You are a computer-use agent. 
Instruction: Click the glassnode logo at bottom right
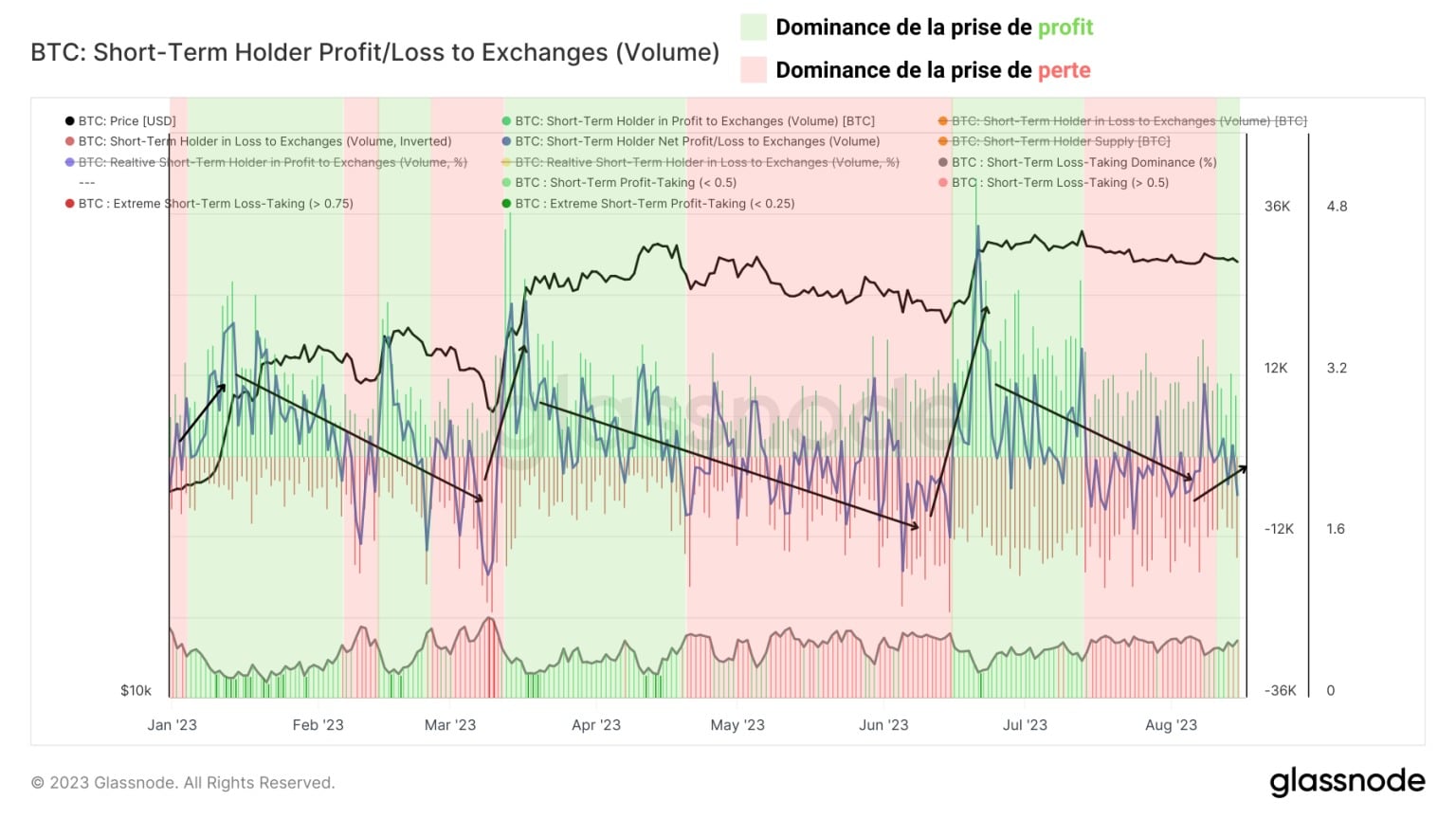(x=1347, y=782)
